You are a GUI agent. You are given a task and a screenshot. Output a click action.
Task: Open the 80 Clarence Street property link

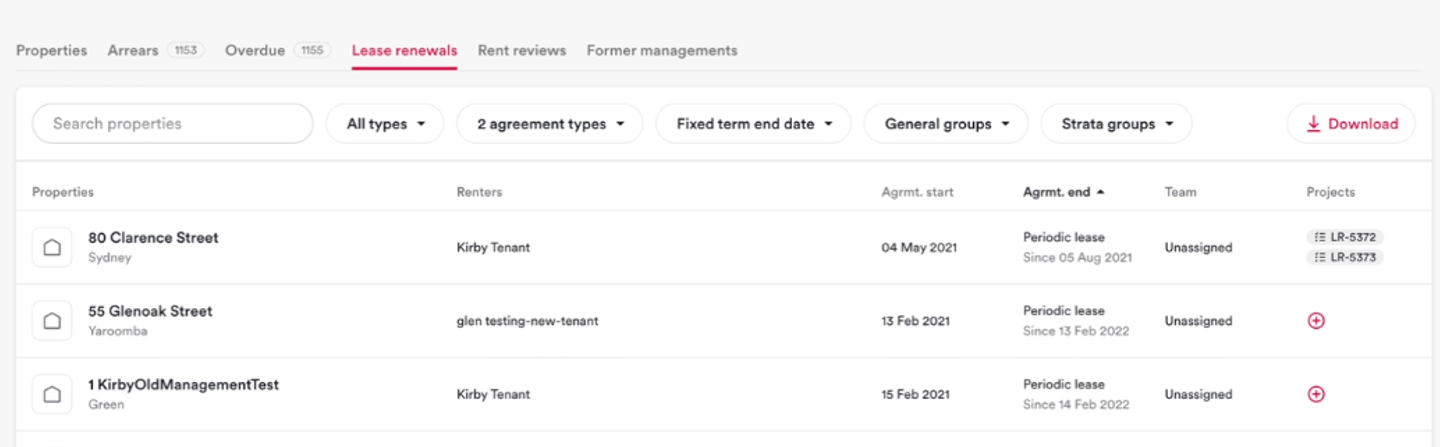point(153,238)
